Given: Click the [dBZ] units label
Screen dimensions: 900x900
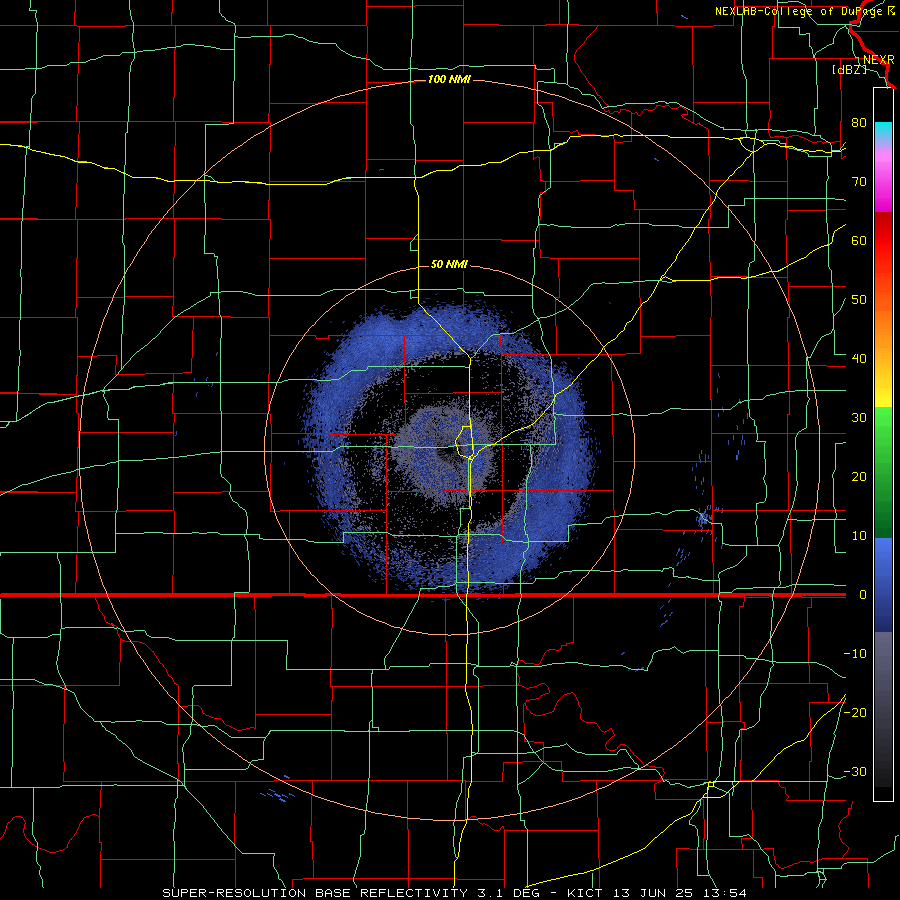Looking at the screenshot, I should 849,69.
